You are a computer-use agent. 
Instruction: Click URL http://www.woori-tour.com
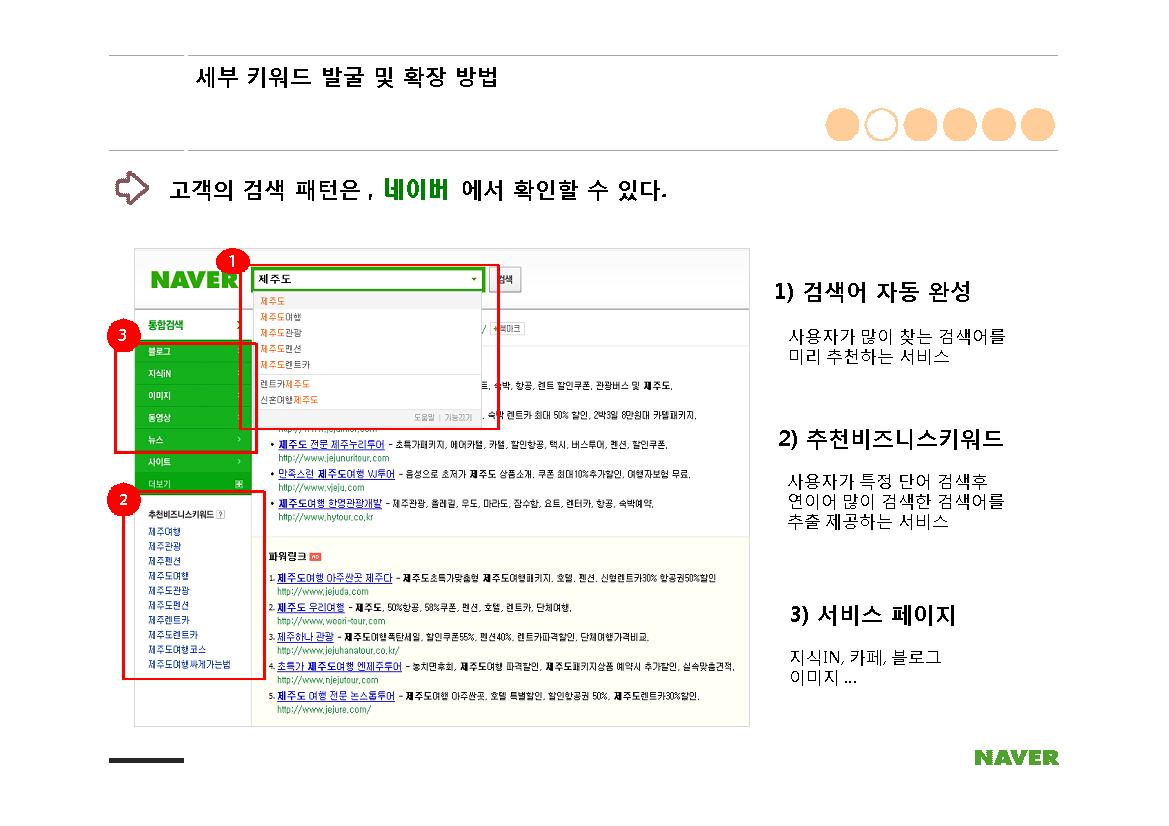(331, 621)
